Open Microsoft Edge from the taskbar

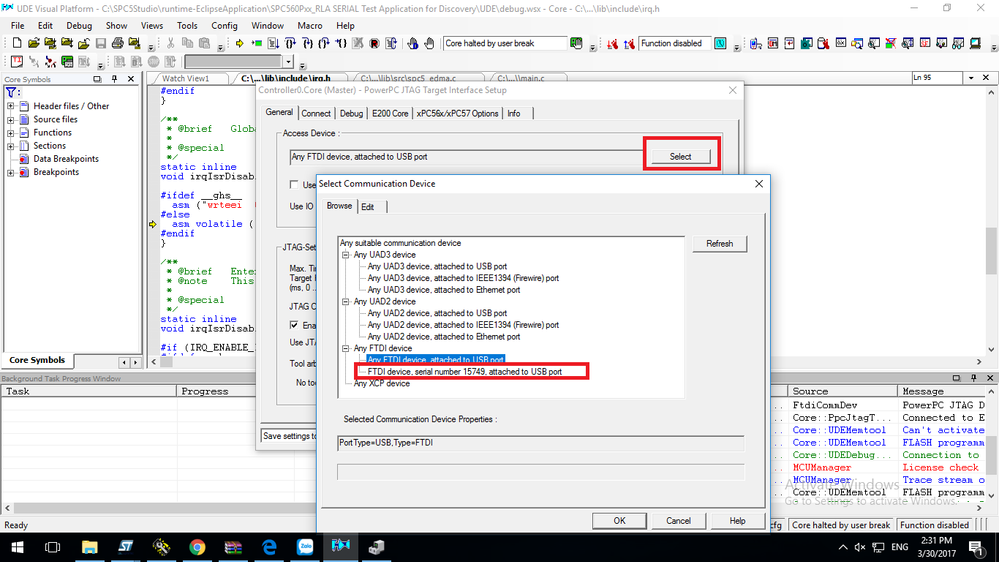pos(269,547)
